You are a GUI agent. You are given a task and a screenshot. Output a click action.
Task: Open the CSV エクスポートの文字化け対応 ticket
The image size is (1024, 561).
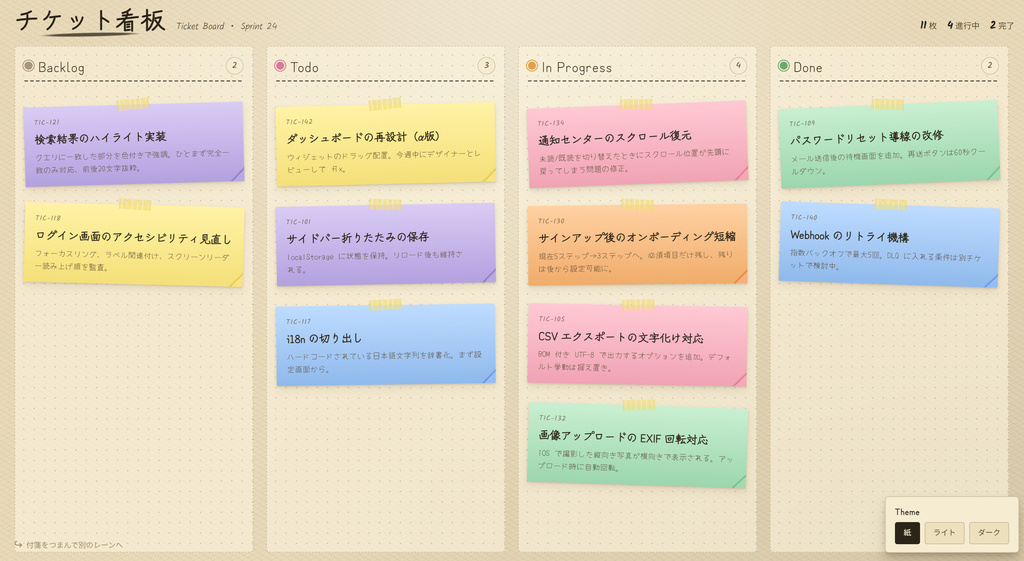coord(637,345)
